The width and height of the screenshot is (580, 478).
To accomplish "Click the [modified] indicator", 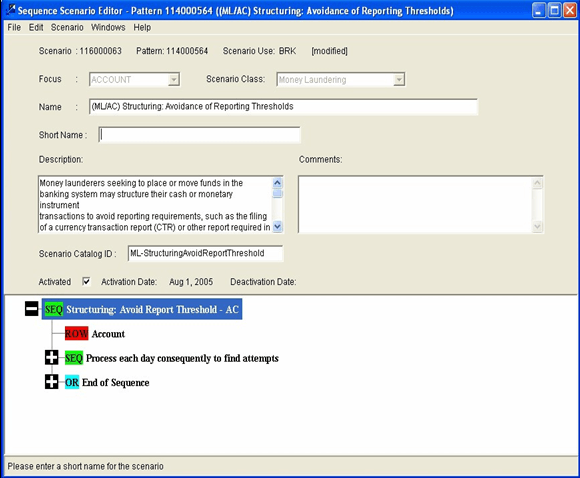I will [x=330, y=51].
